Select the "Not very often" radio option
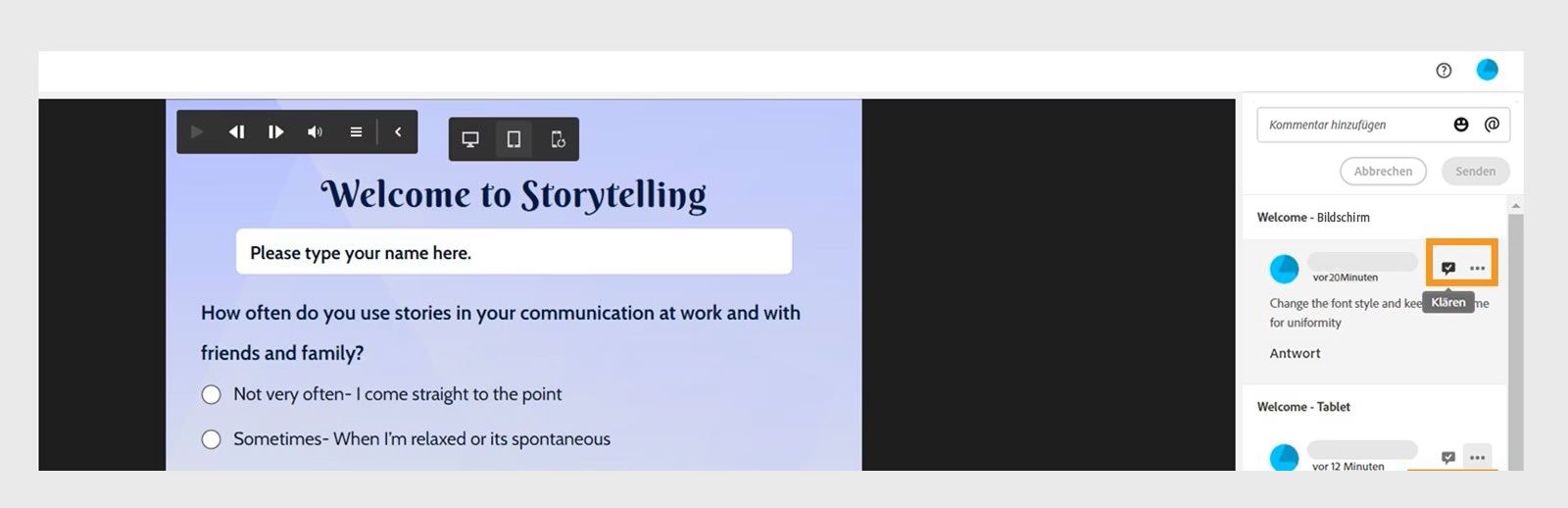1568x508 pixels. [x=211, y=395]
